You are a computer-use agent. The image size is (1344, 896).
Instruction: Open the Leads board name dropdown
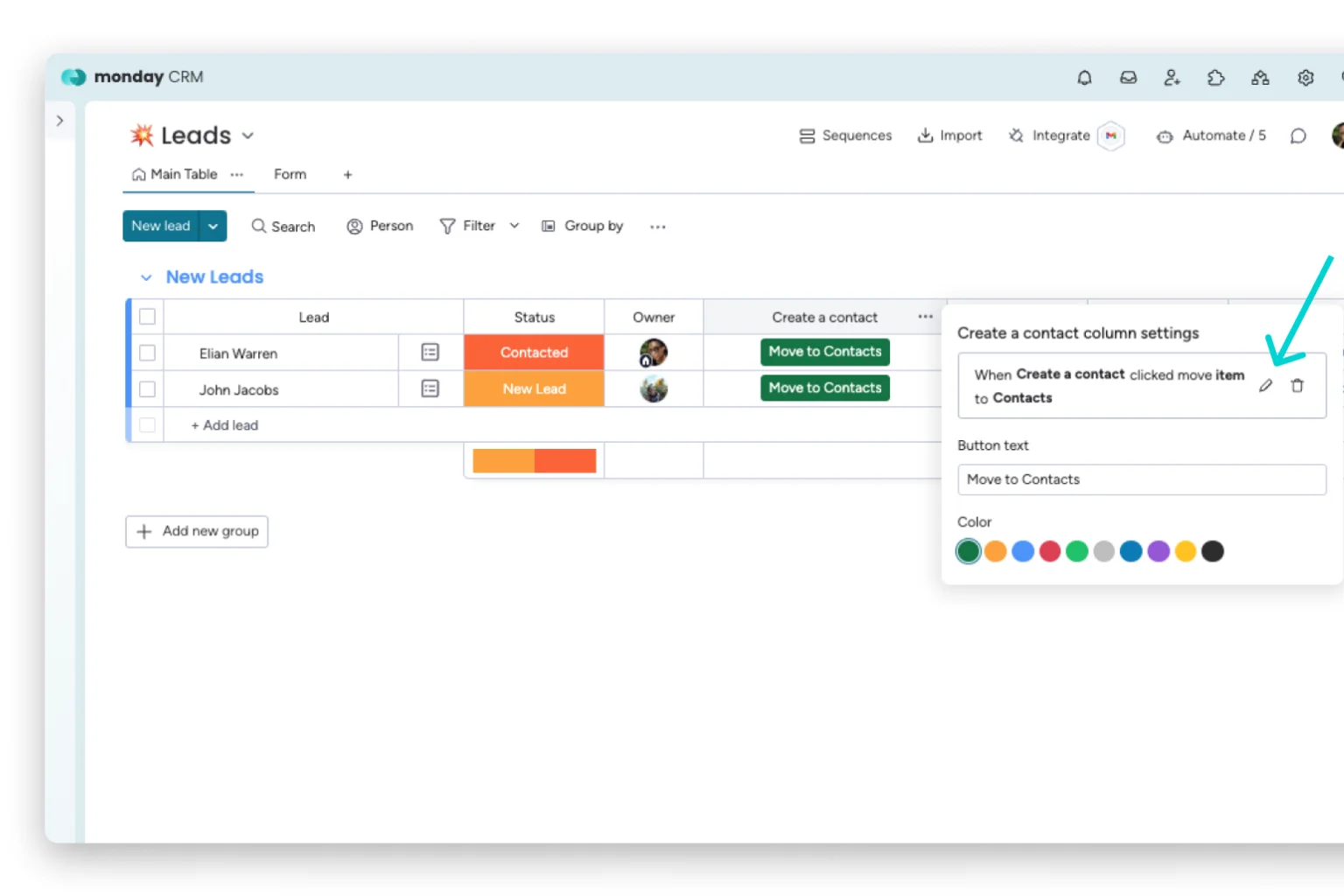tap(248, 136)
